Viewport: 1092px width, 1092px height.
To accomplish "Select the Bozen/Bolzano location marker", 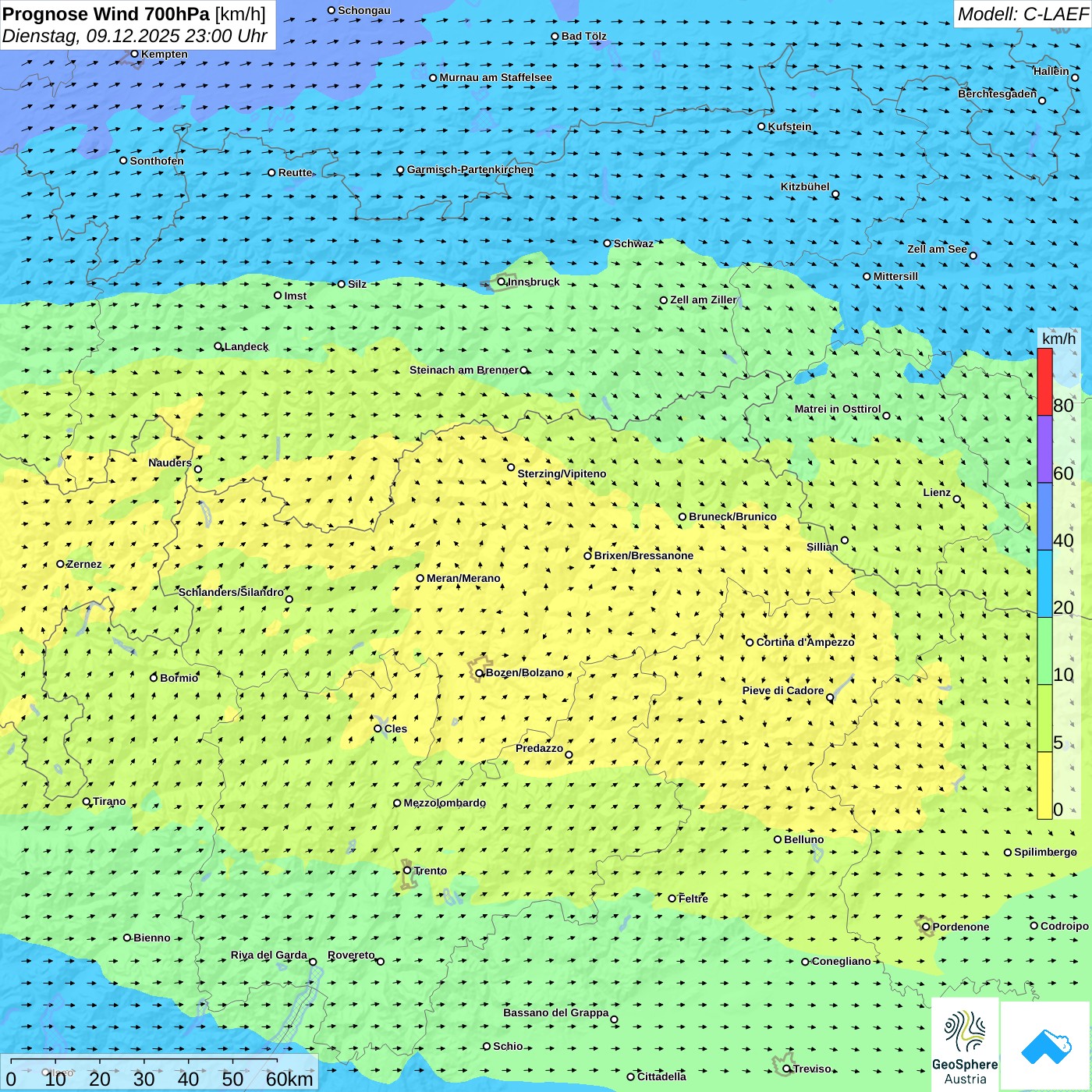I will pyautogui.click(x=480, y=673).
